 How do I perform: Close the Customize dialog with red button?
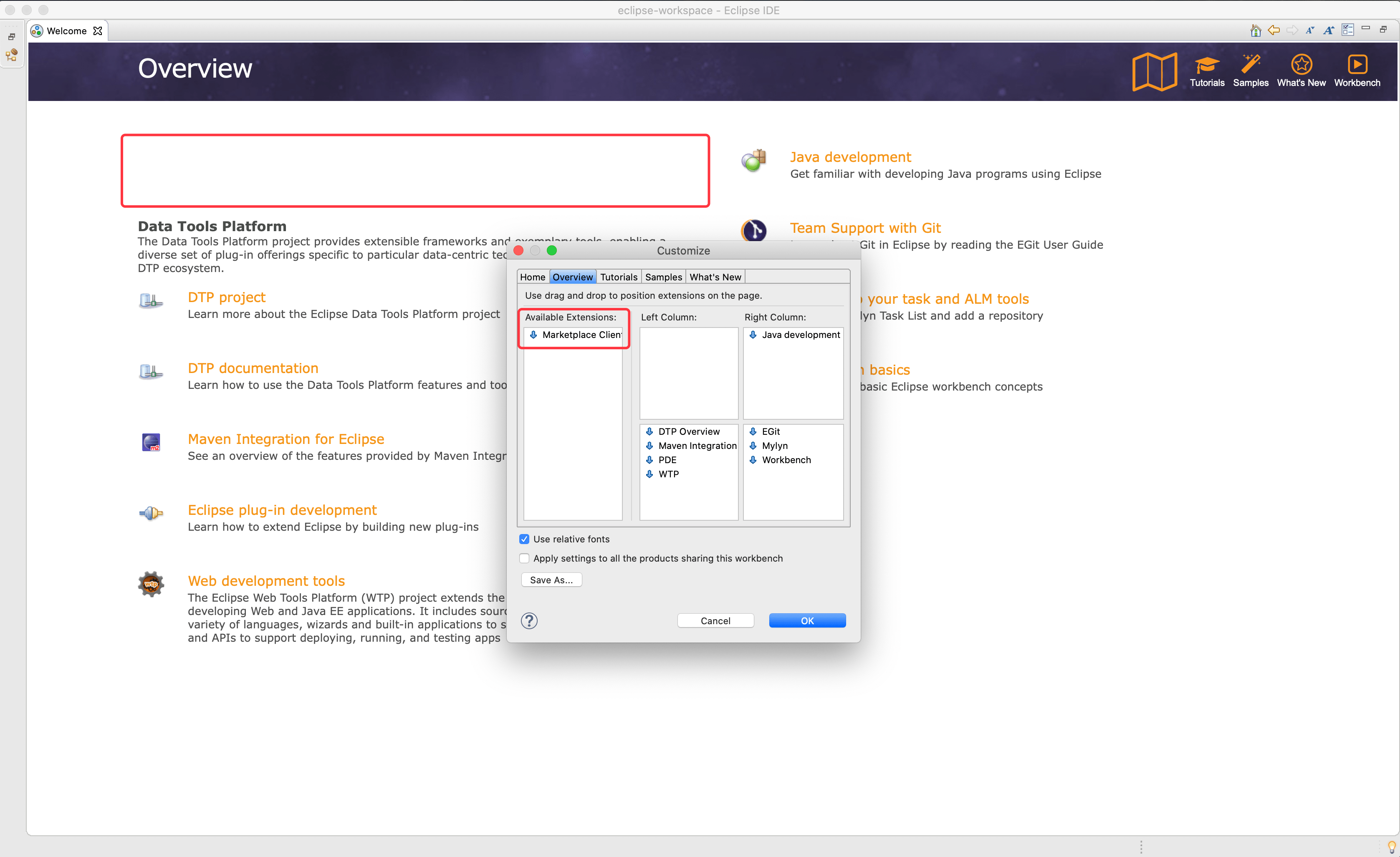pos(518,250)
